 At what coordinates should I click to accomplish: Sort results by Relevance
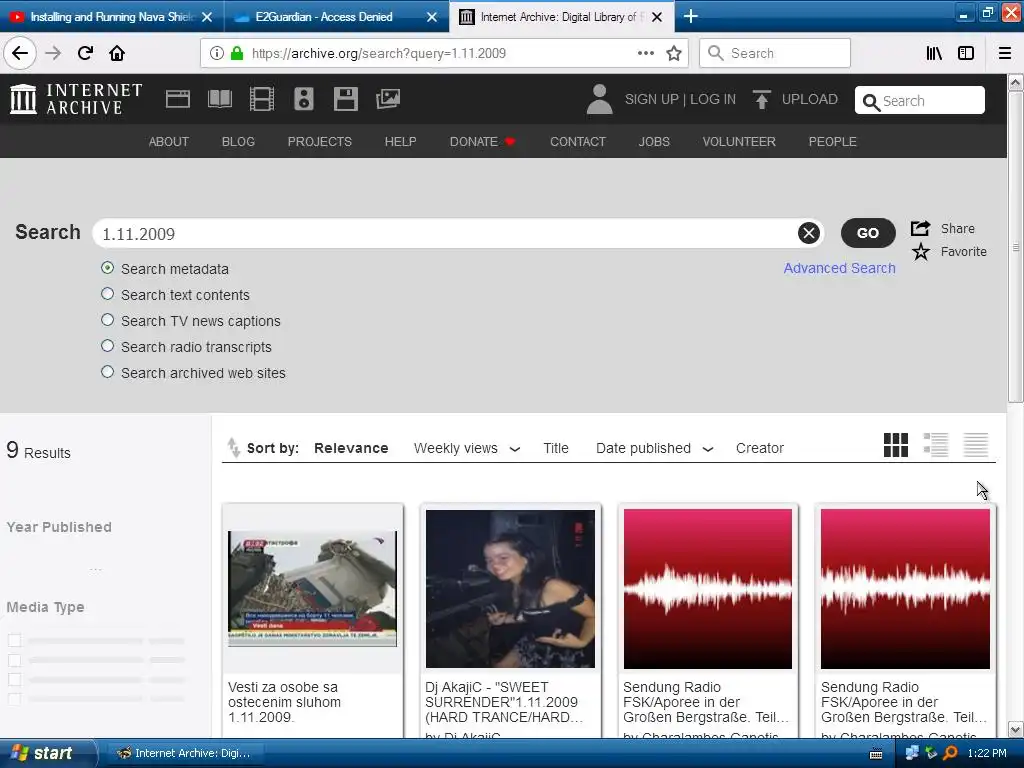coord(351,448)
